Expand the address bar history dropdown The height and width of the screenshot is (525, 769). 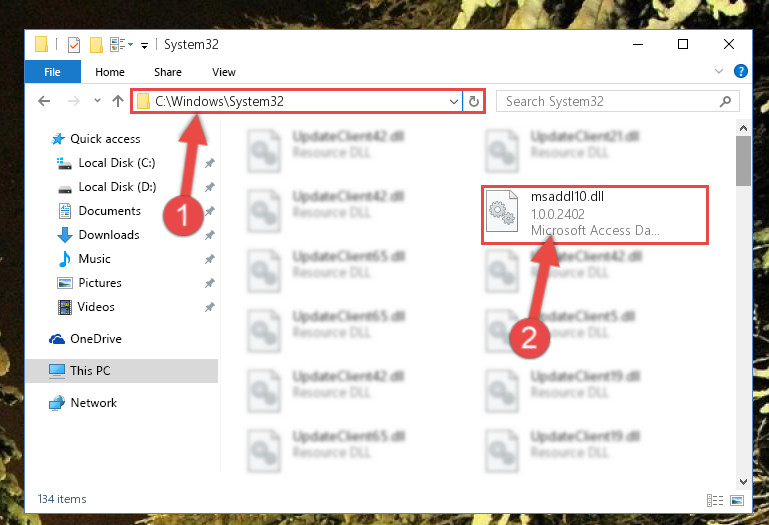click(x=454, y=102)
